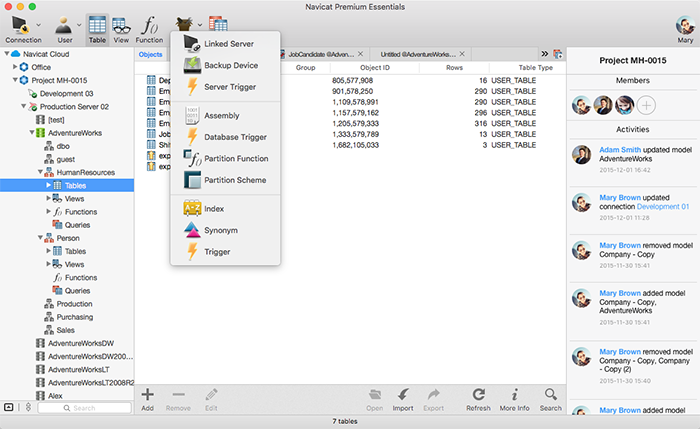This screenshot has height=429, width=700.
Task: Select the guest schema
Action: (67, 159)
